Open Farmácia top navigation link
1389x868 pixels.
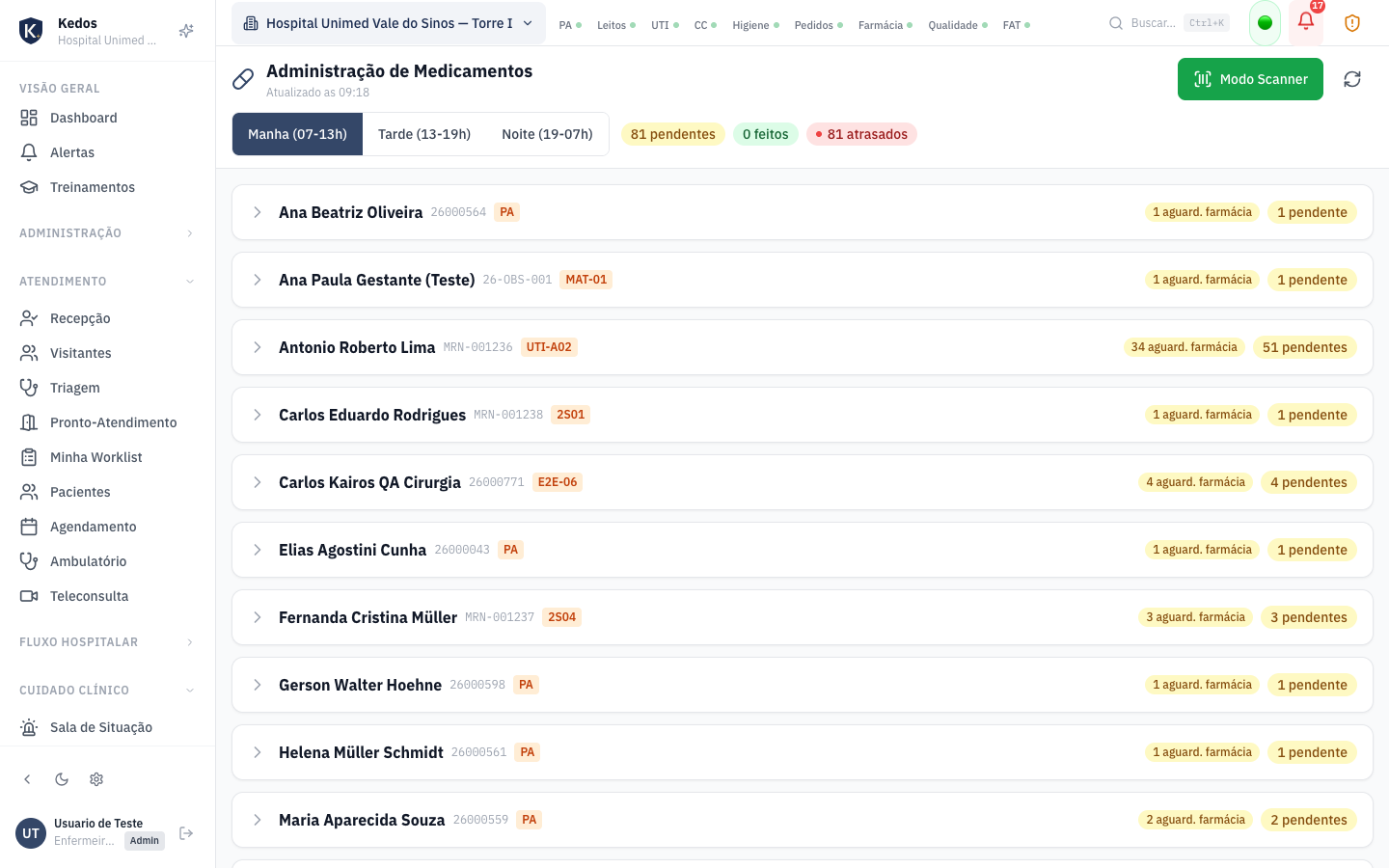(x=885, y=25)
